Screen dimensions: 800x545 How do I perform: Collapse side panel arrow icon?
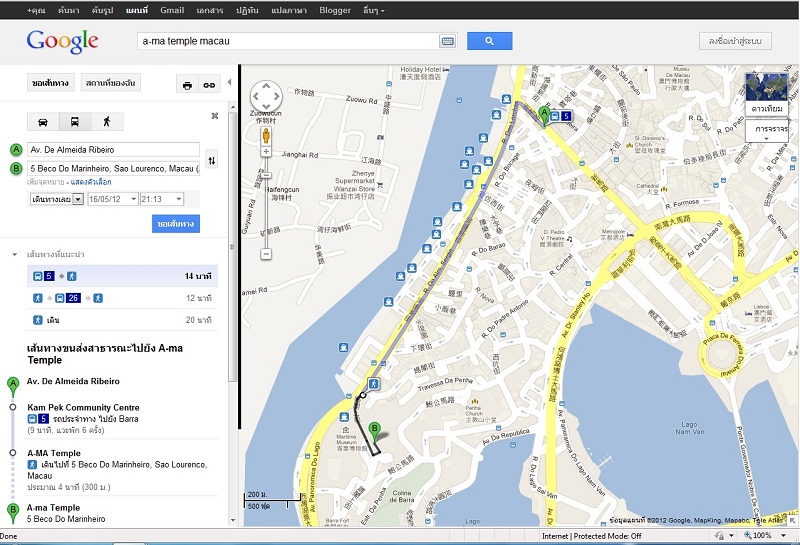coord(229,82)
